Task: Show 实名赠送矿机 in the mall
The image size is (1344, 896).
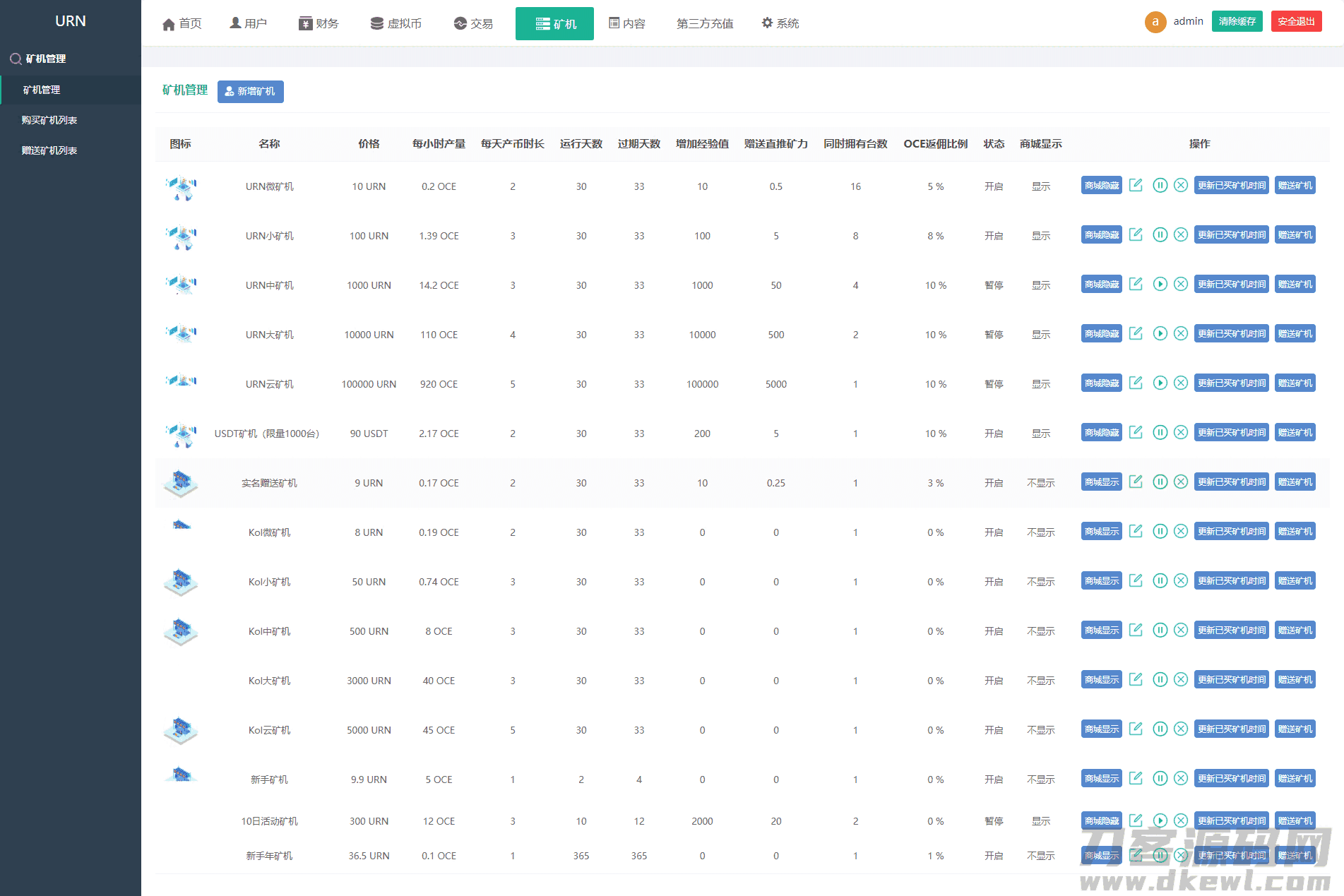Action: (x=1101, y=482)
